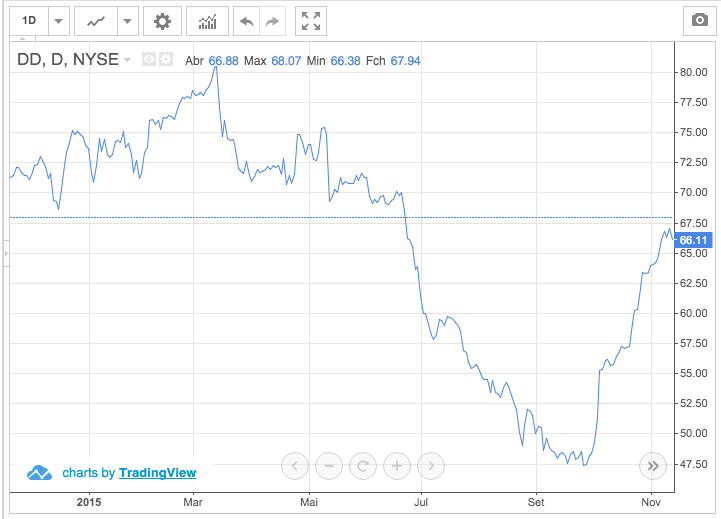Take a chart snapshot with the camera

coord(699,20)
